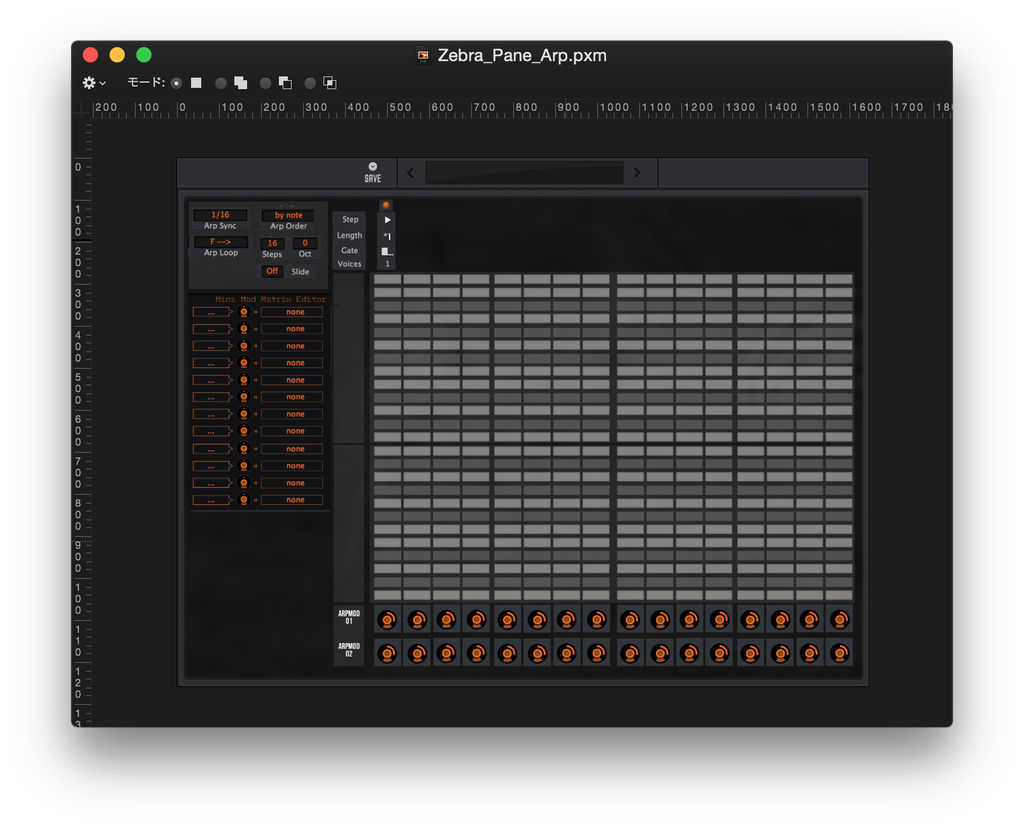
Task: Toggle the Slide Off switch
Action: pyautogui.click(x=272, y=271)
